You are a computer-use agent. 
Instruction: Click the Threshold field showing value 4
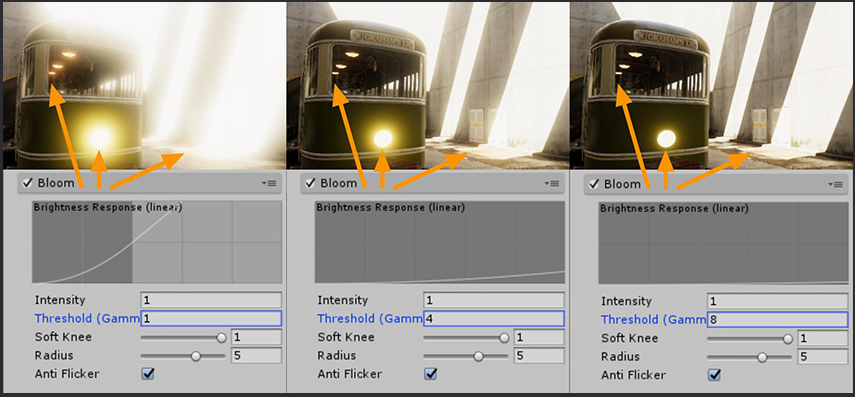(x=494, y=318)
